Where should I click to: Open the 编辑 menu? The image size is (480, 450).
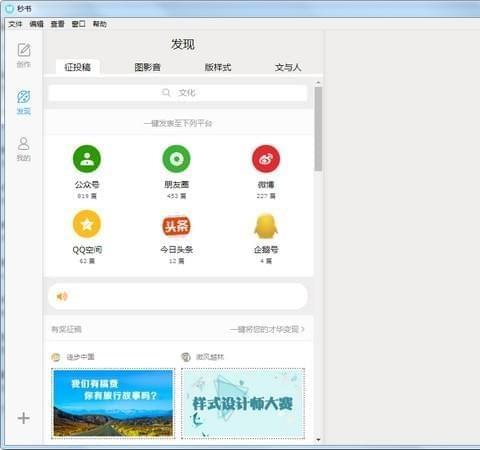coord(37,24)
